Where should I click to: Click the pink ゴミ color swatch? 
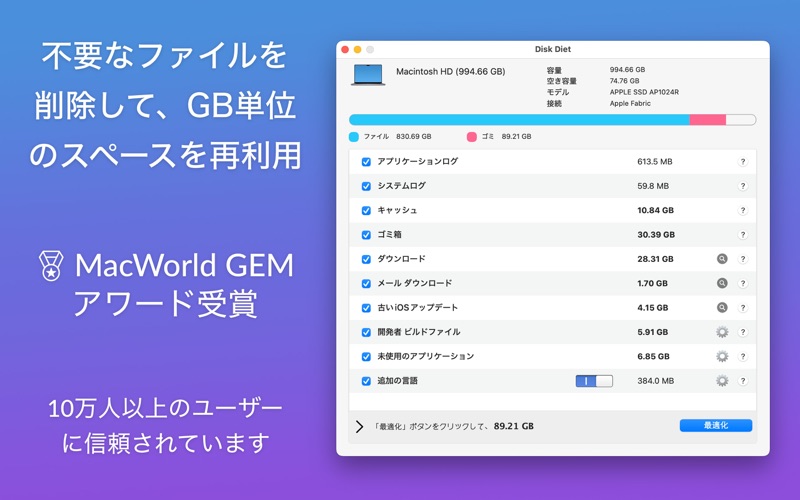click(x=471, y=137)
